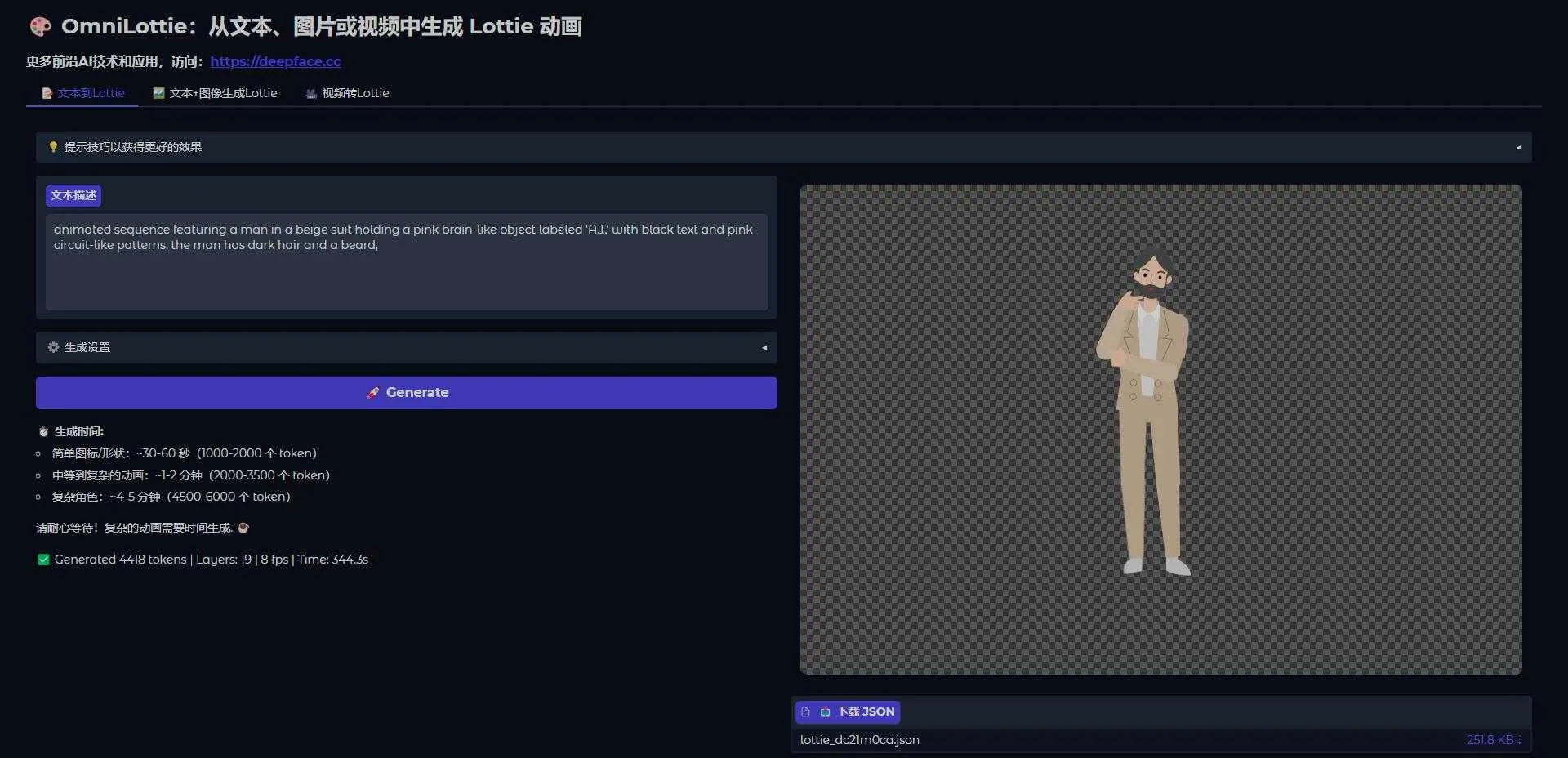Click the lightbulb icon in the tips bar

(x=53, y=147)
